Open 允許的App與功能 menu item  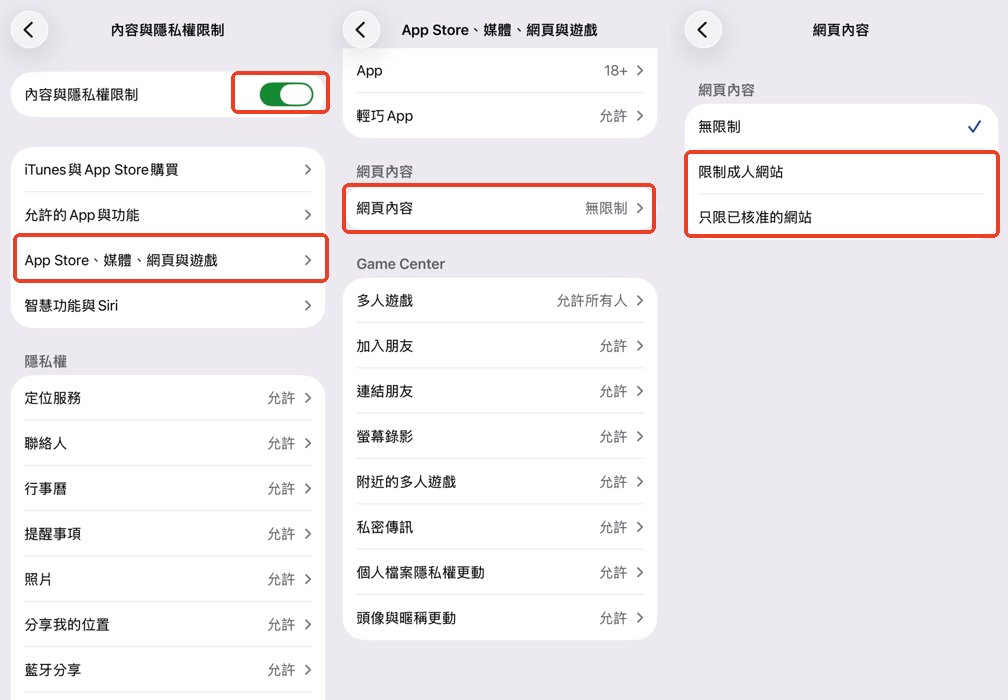click(168, 215)
